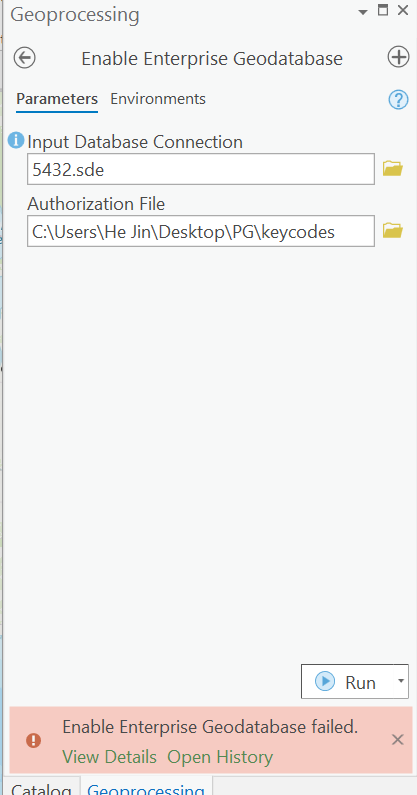417x795 pixels.
Task: Click the red error alert icon
Action: 33,741
